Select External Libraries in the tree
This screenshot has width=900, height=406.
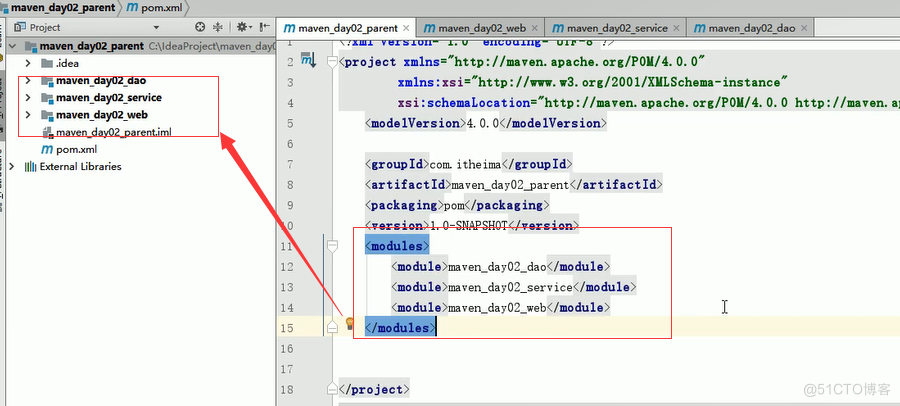(80, 167)
